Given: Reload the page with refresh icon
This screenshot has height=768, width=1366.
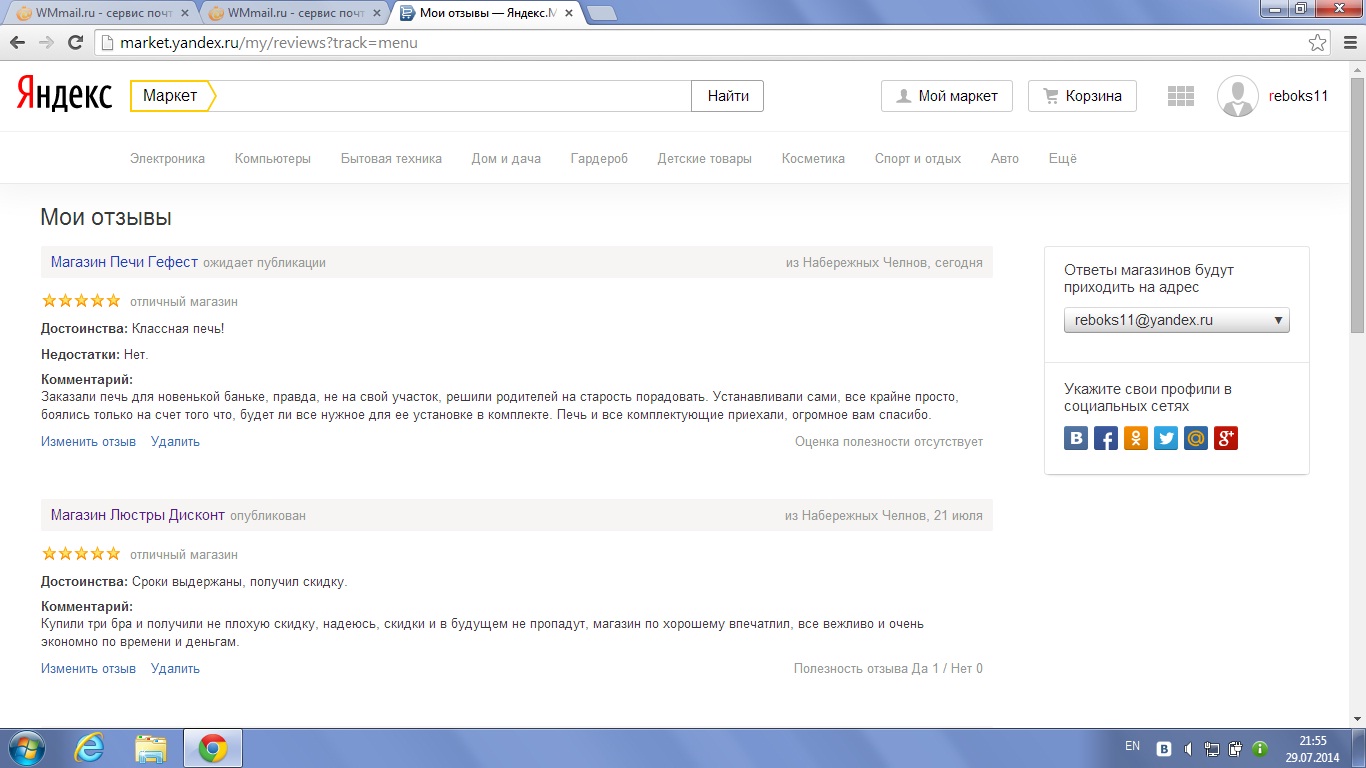Looking at the screenshot, I should coord(75,43).
